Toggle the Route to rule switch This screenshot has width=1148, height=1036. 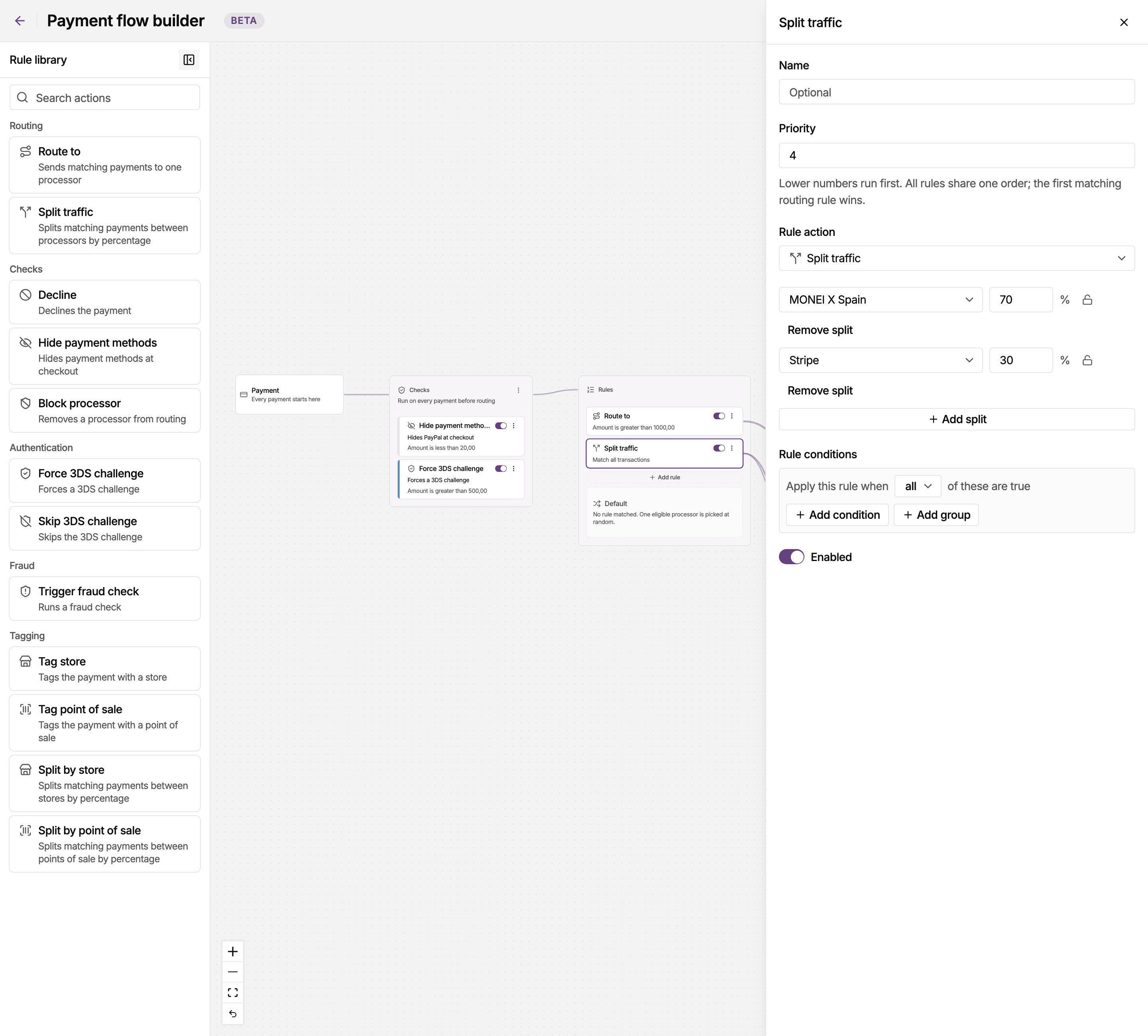pos(719,416)
